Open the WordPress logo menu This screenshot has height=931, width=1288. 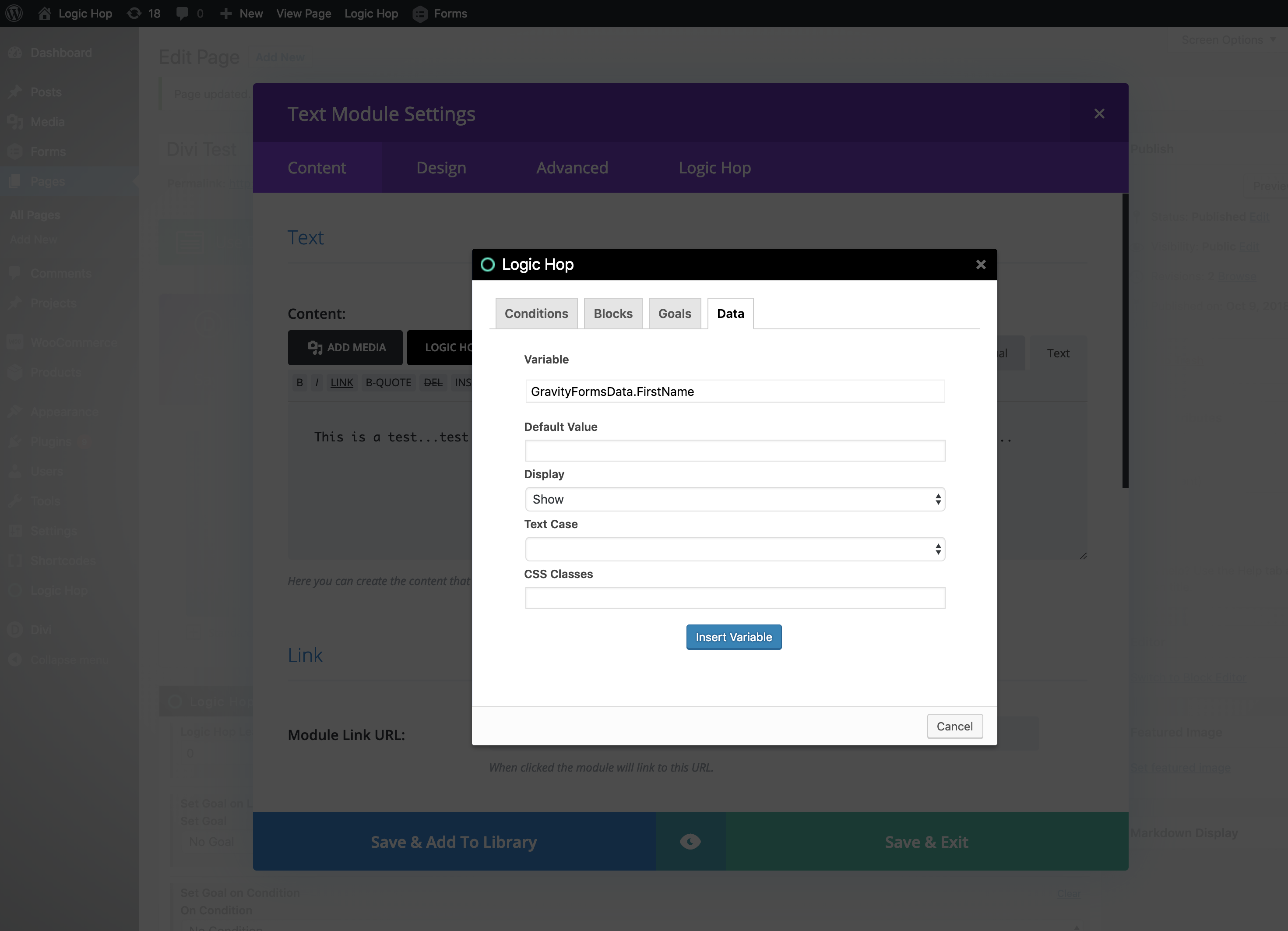coord(14,13)
